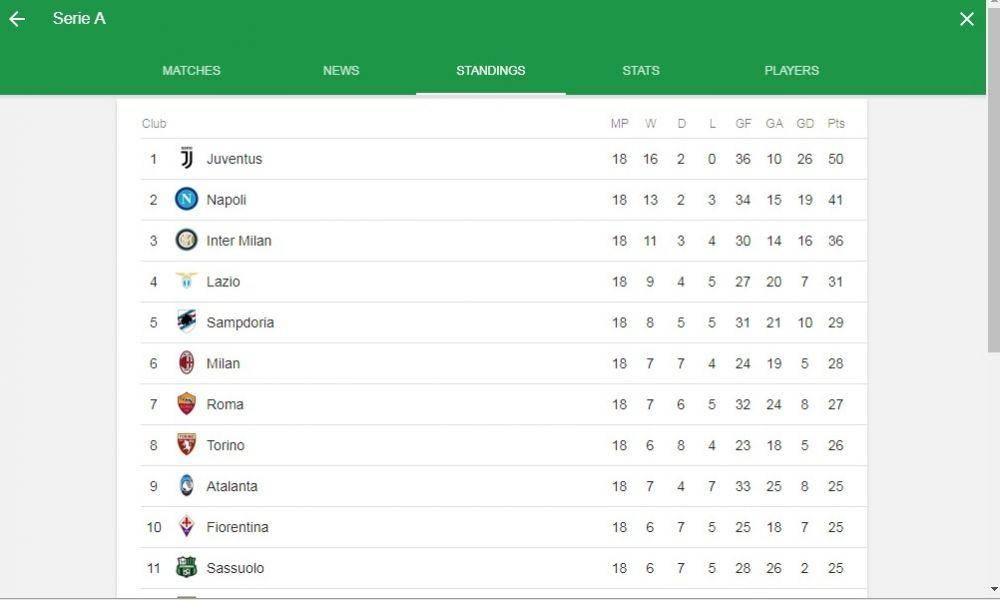Viewport: 1000px width, 600px height.
Task: Click the Fiorentina crest icon
Action: pos(186,526)
